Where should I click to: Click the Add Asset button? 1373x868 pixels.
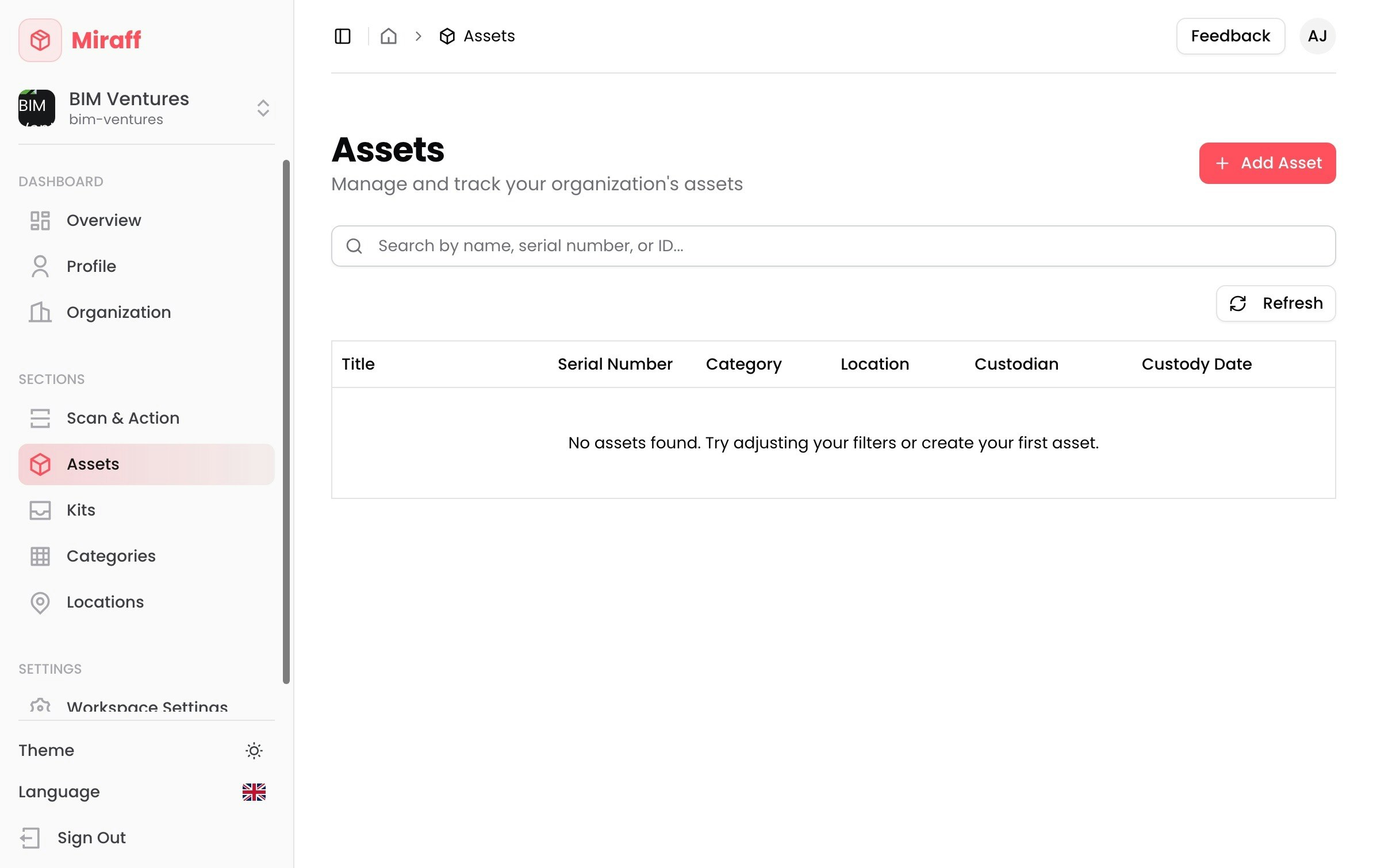point(1267,163)
